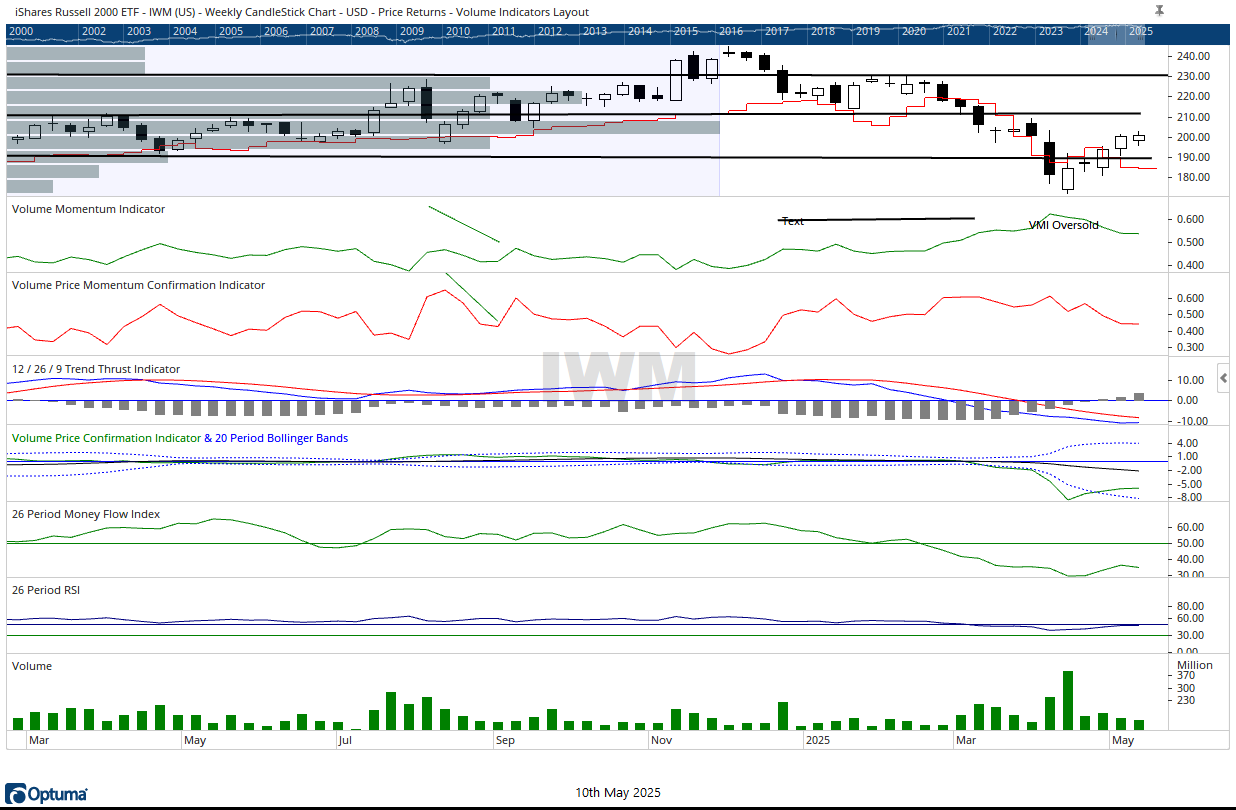Select the VMI Oversold annotation
Viewport: 1236px width, 810px height.
(x=1064, y=225)
